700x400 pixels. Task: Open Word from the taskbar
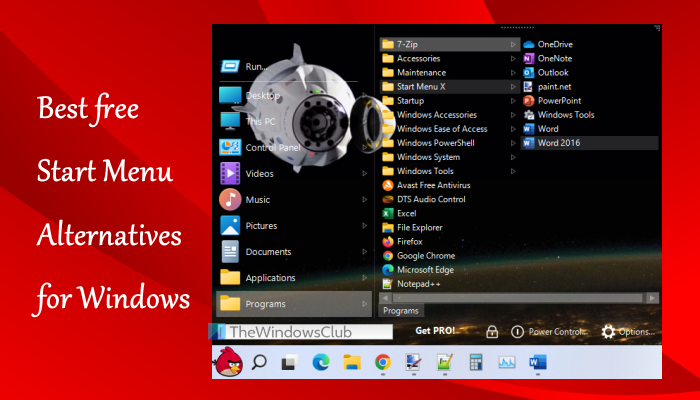click(538, 362)
